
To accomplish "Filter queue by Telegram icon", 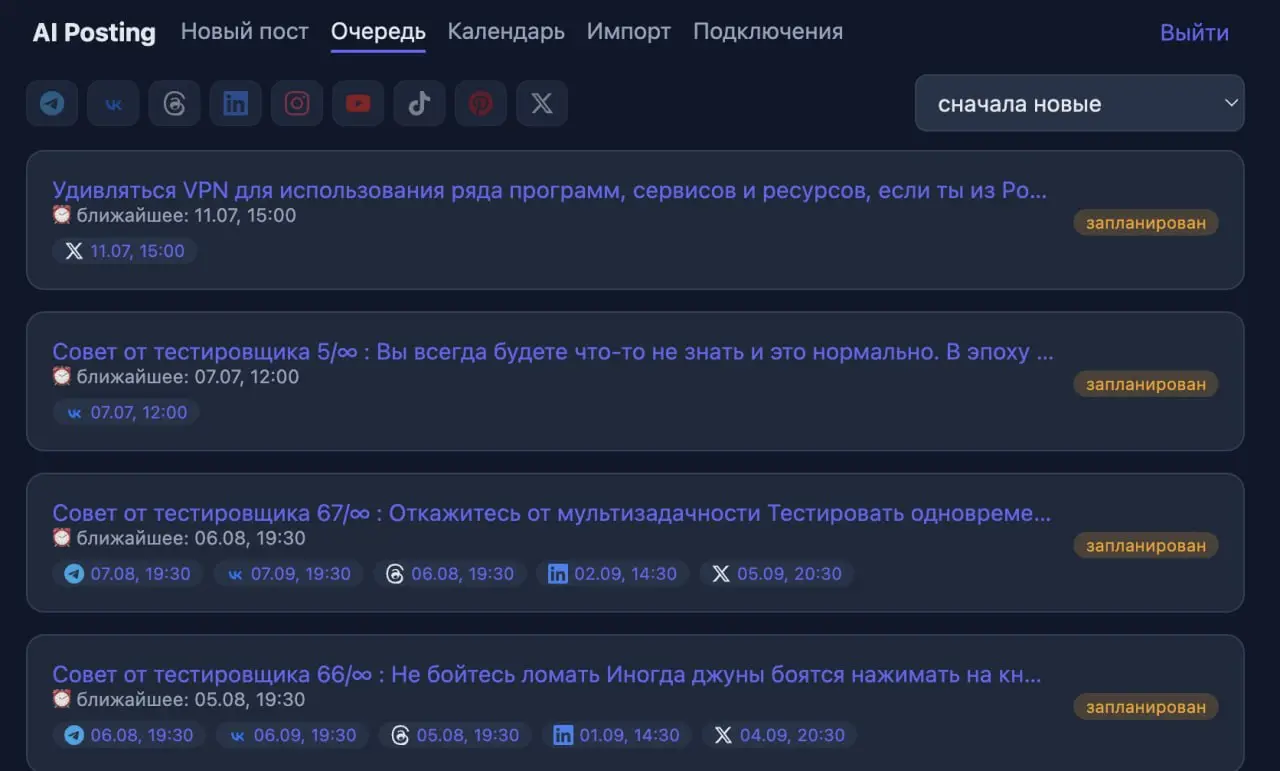I will [52, 104].
